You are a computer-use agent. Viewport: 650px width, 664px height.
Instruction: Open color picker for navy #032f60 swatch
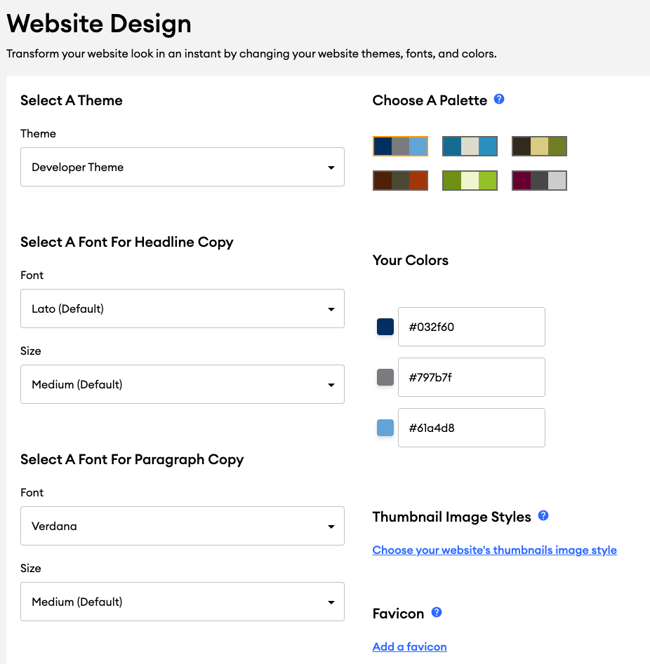click(x=385, y=327)
